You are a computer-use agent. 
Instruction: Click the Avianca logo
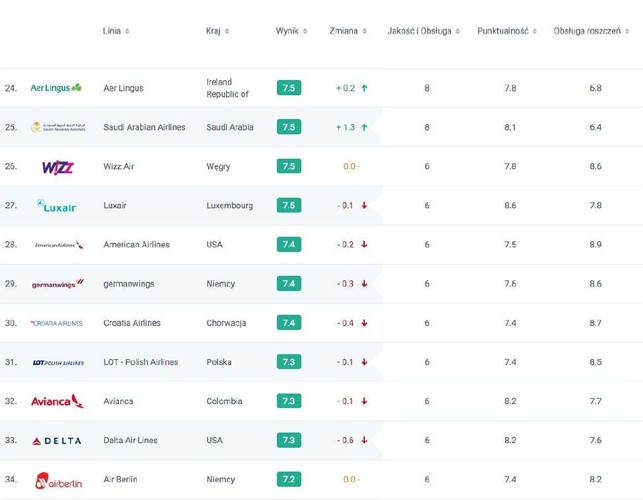click(x=57, y=401)
